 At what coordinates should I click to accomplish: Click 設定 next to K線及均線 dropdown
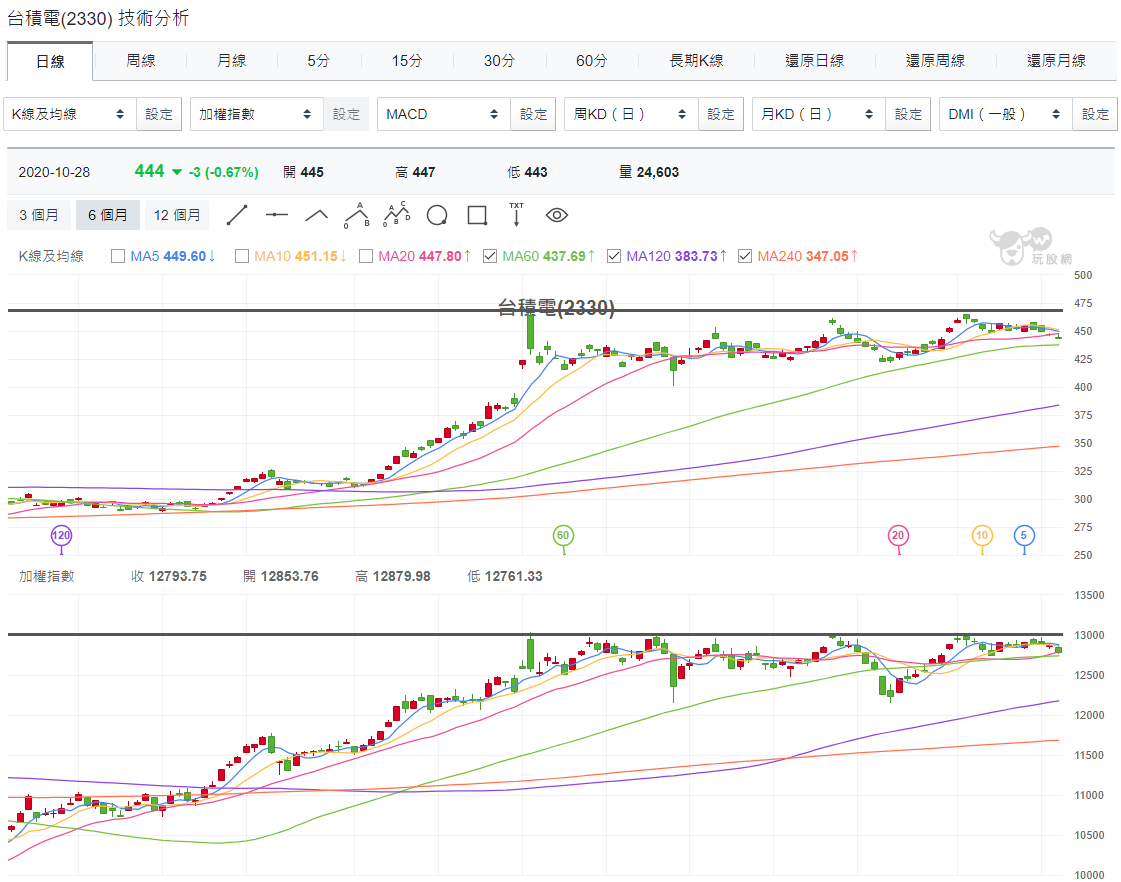click(159, 114)
